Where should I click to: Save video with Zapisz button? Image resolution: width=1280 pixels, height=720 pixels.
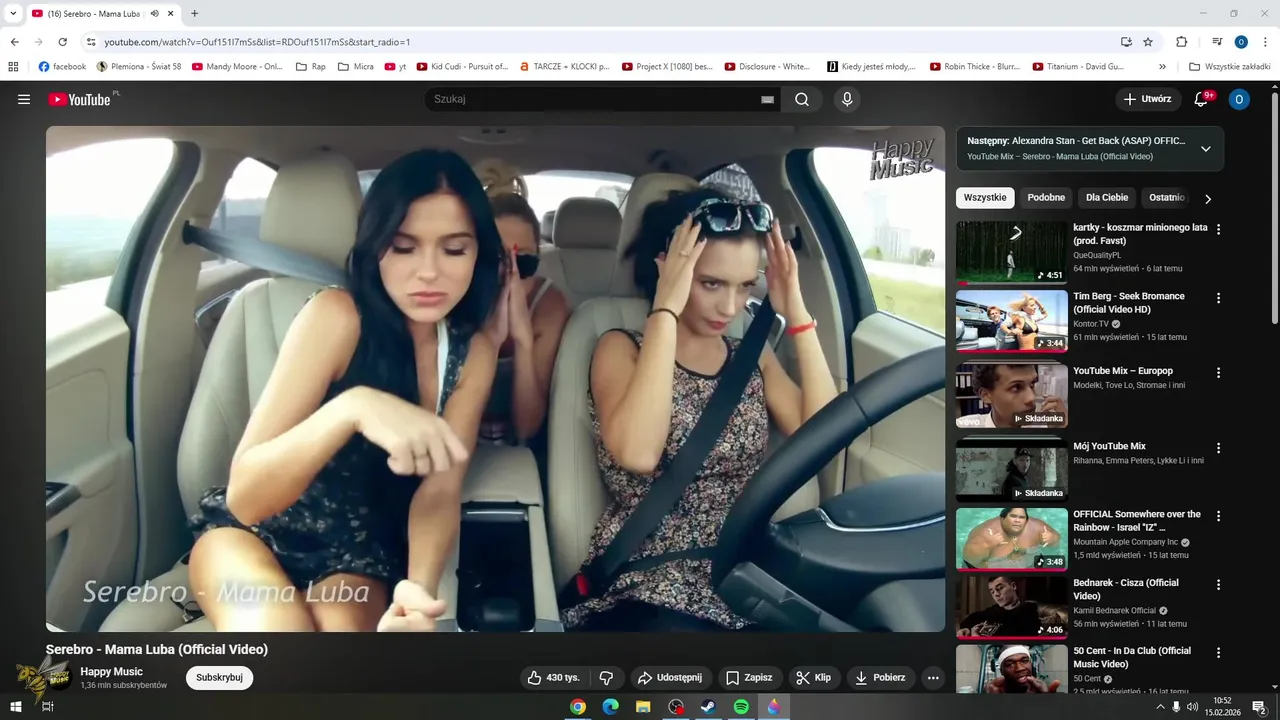click(x=749, y=677)
